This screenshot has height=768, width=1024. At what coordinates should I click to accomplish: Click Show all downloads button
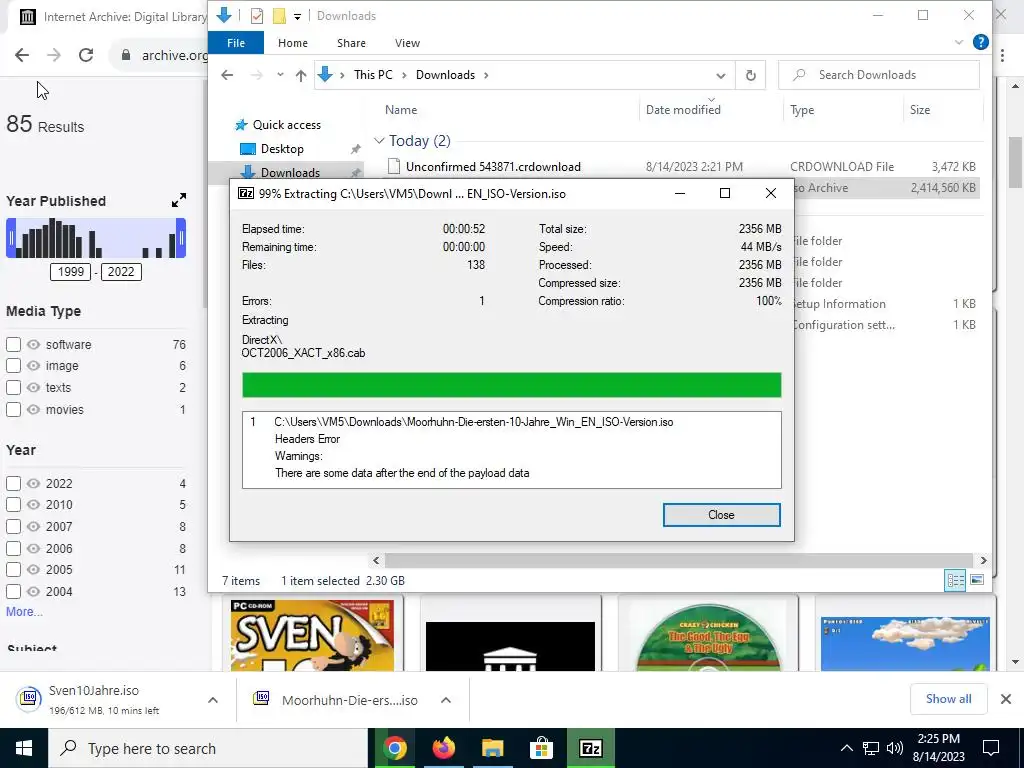click(x=948, y=699)
